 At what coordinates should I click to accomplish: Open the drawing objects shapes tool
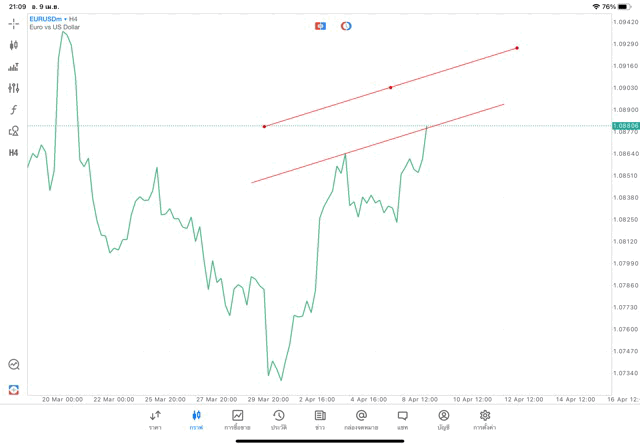coord(14,130)
